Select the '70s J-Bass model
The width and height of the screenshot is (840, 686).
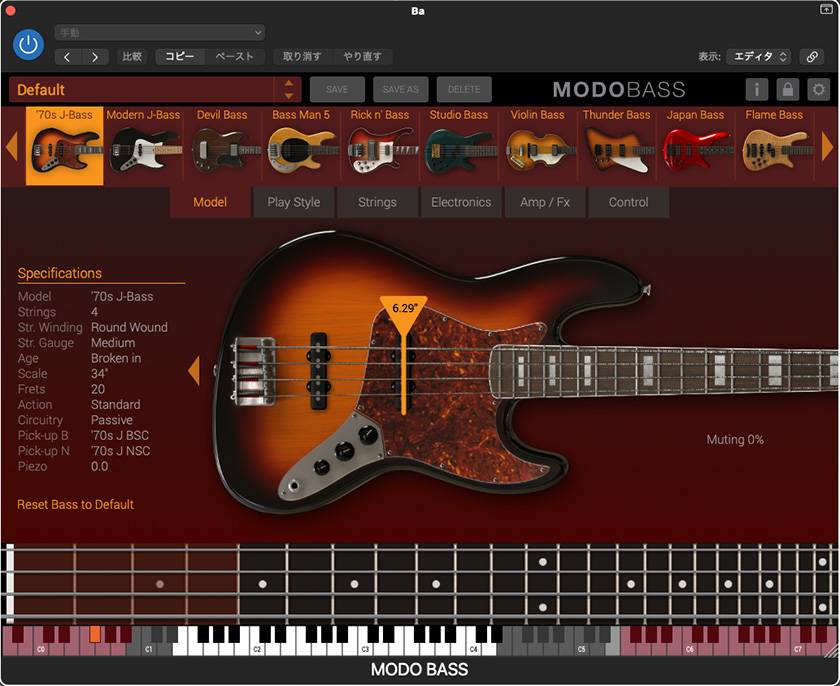pyautogui.click(x=64, y=146)
